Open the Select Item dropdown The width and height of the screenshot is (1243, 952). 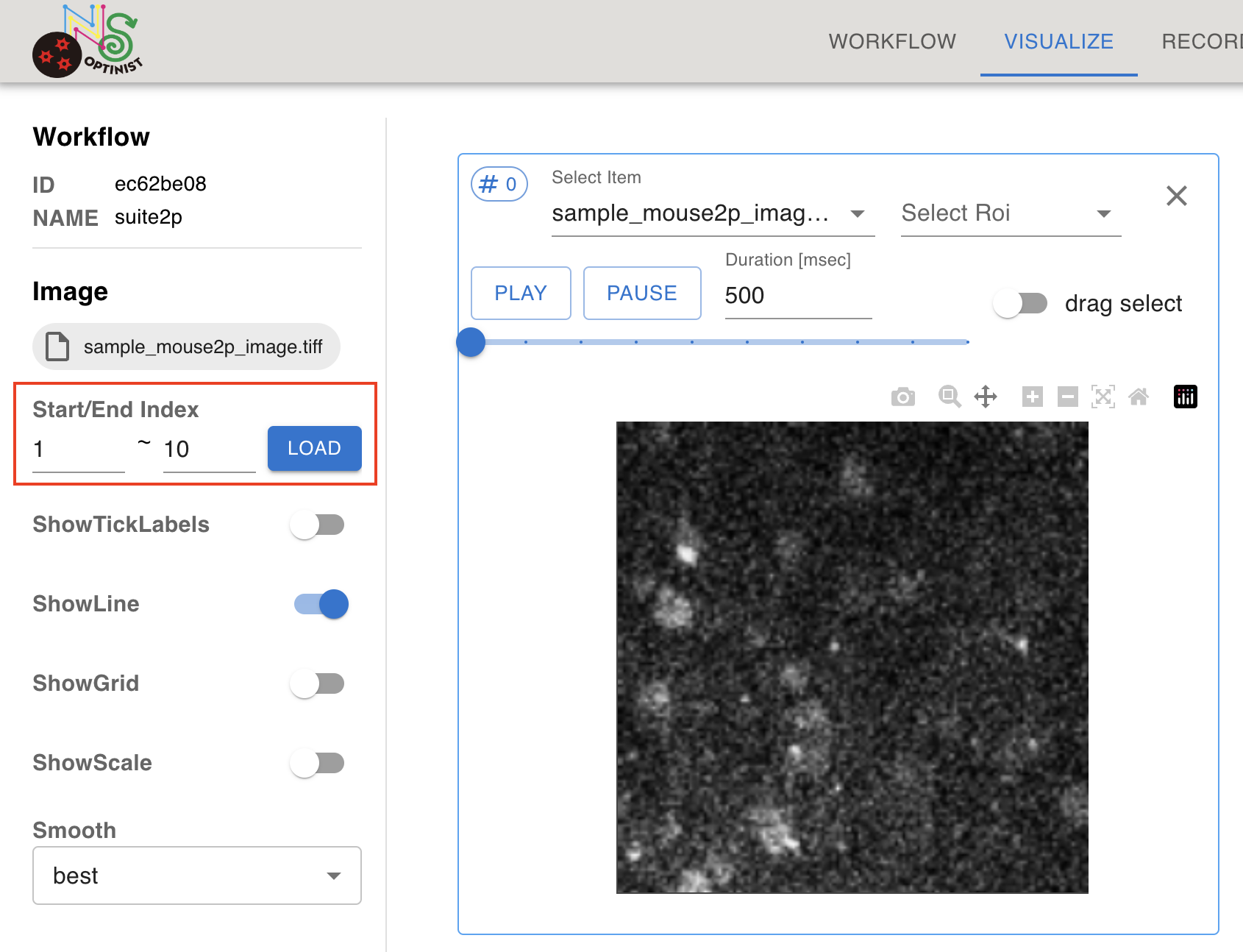[x=713, y=213]
